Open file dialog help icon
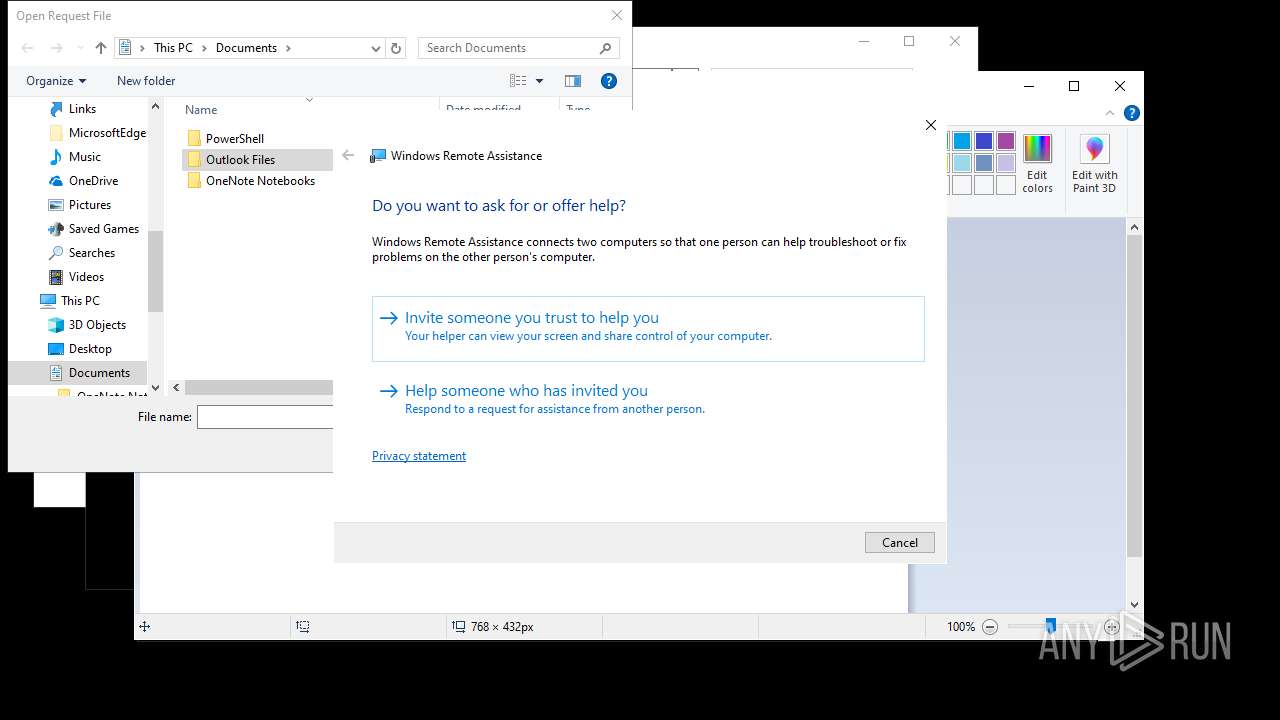 608,81
